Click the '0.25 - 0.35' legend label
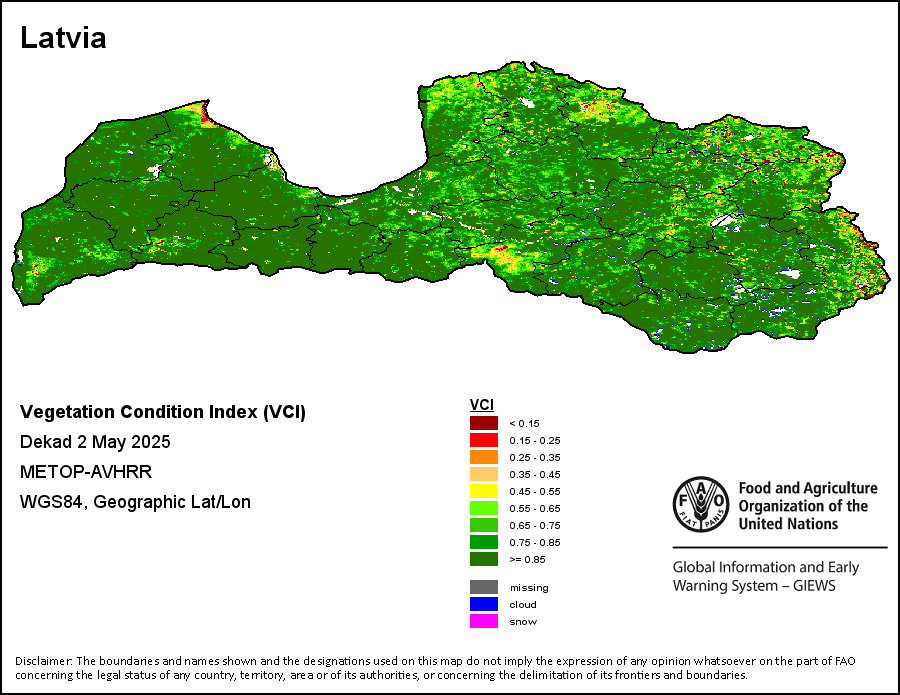 coord(535,457)
